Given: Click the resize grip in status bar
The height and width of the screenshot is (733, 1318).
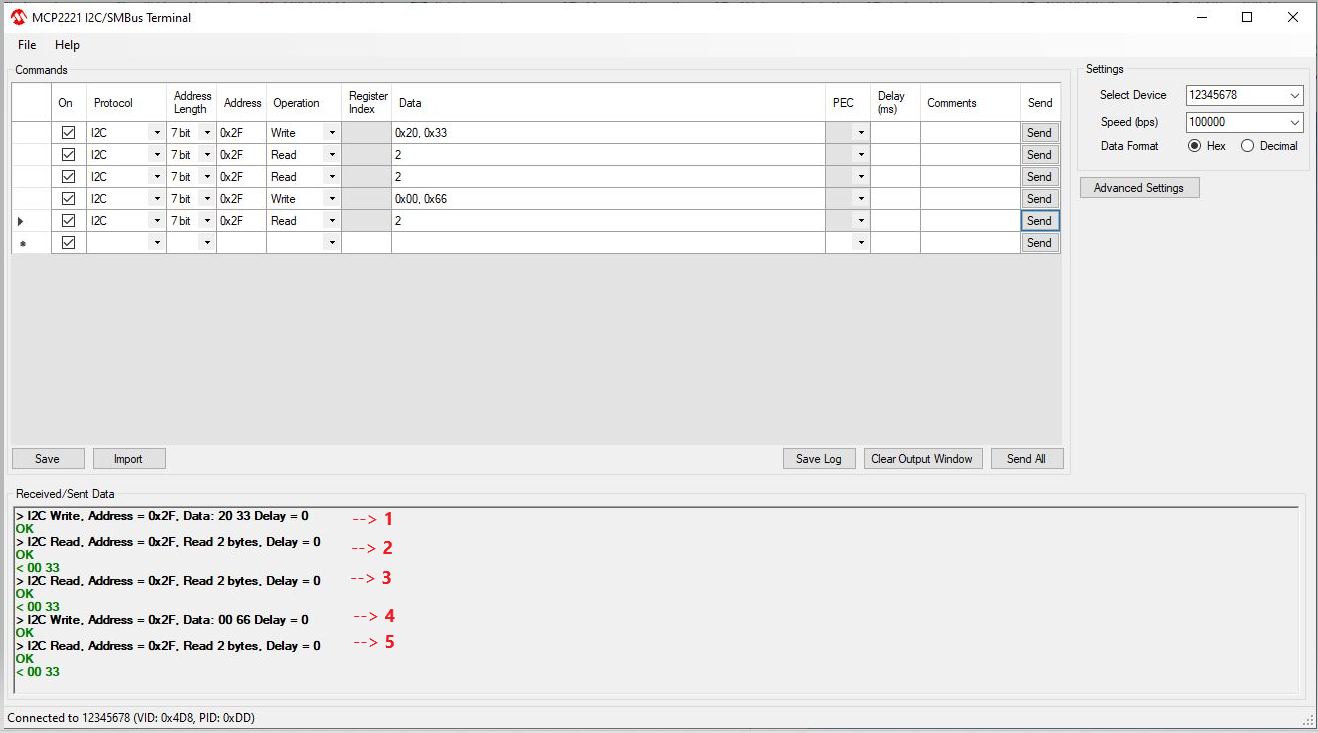Looking at the screenshot, I should [x=1308, y=721].
